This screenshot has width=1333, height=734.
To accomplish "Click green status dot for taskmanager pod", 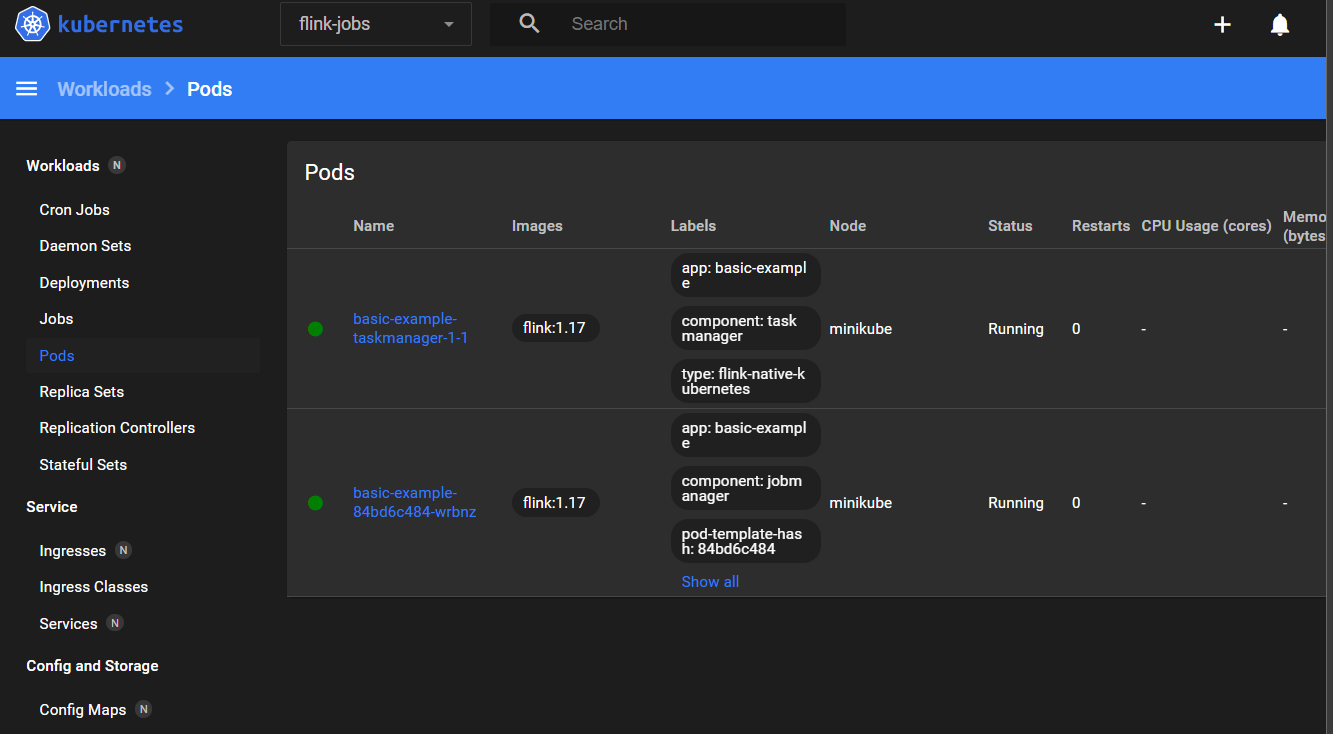I will (316, 329).
